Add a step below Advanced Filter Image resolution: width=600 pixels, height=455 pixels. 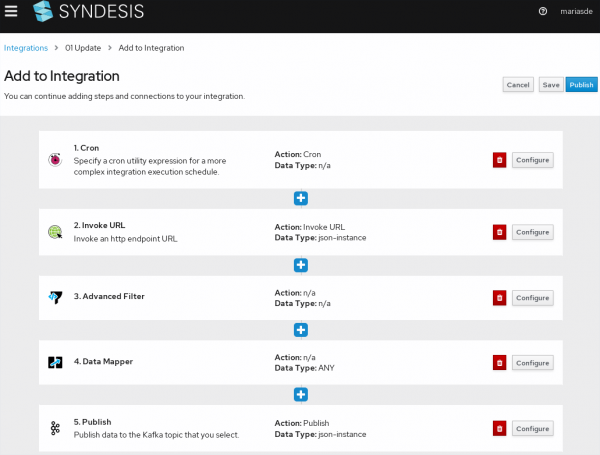300,330
